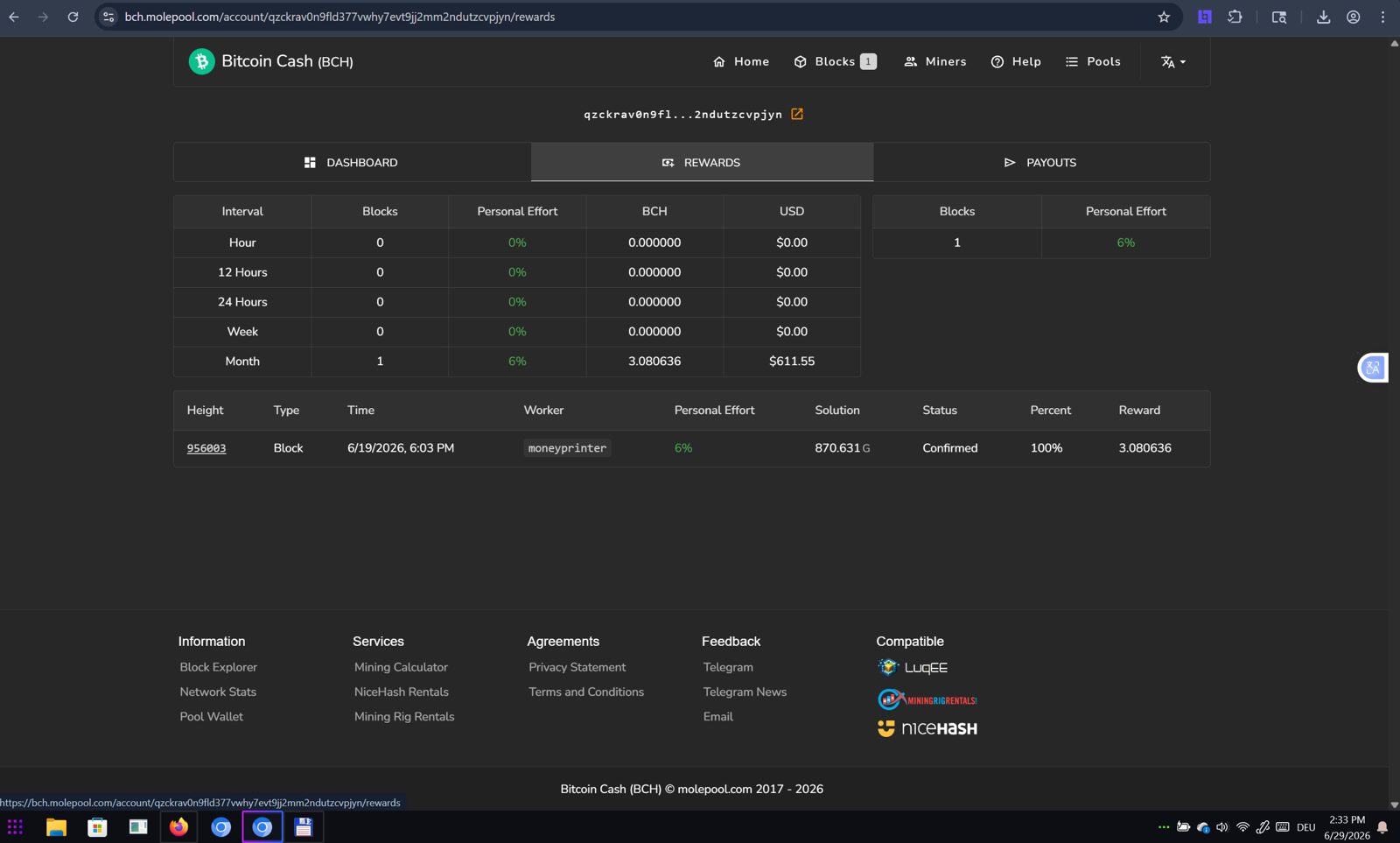This screenshot has height=843, width=1400.
Task: Open block height 956003 link
Action: coord(206,448)
